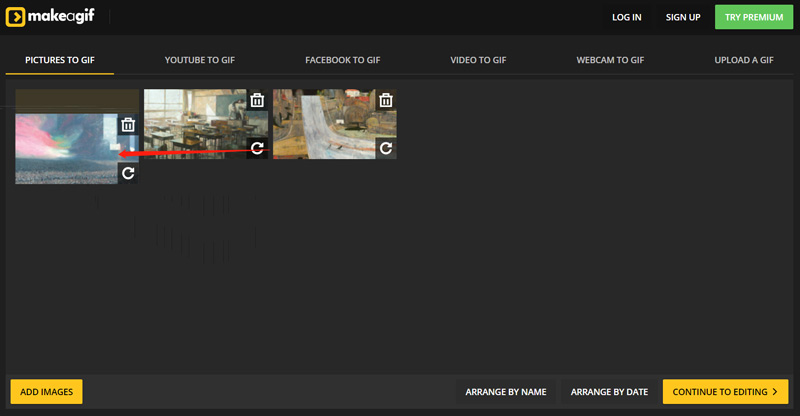This screenshot has width=800, height=416.
Task: Delete the third thumbnail image
Action: coord(386,100)
